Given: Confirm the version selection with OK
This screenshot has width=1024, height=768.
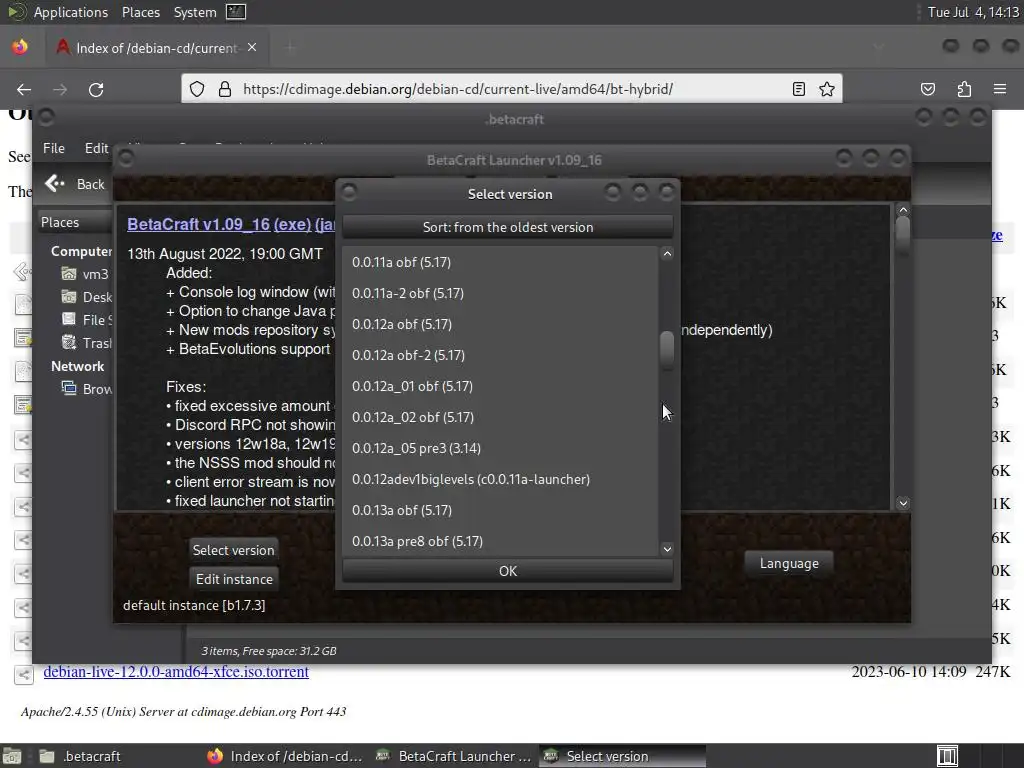Looking at the screenshot, I should point(507,571).
